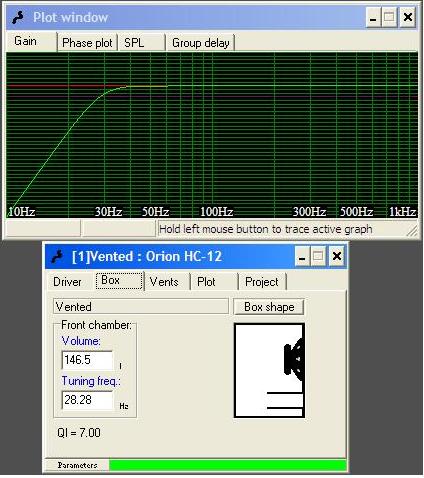
Task: Click the Box shape button
Action: tap(269, 307)
